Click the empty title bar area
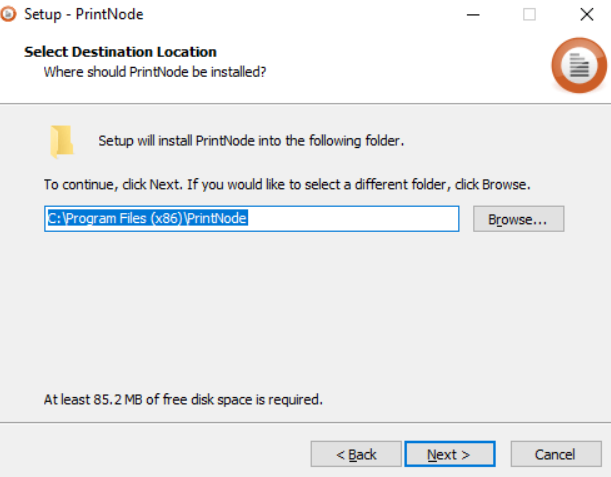Screen dimensions: 611x477 click(300, 15)
